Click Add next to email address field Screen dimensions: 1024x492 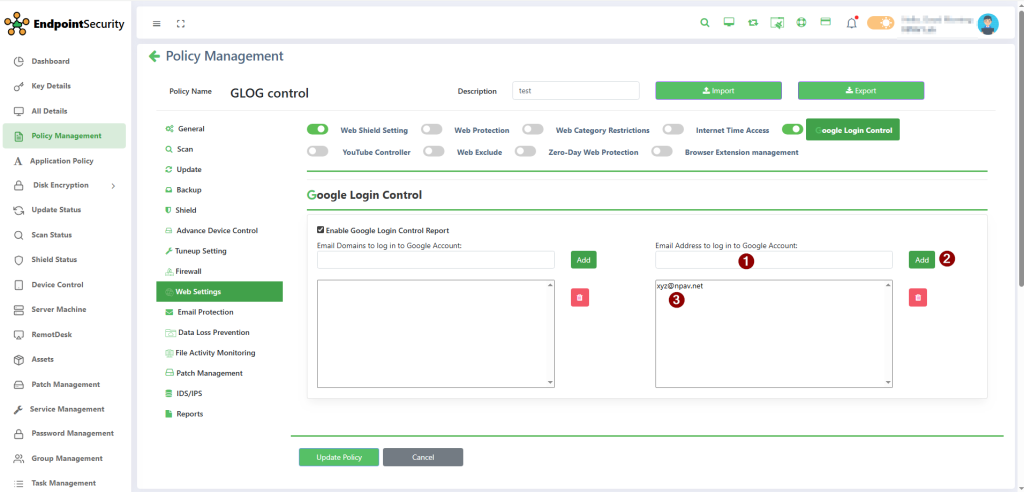(x=922, y=260)
